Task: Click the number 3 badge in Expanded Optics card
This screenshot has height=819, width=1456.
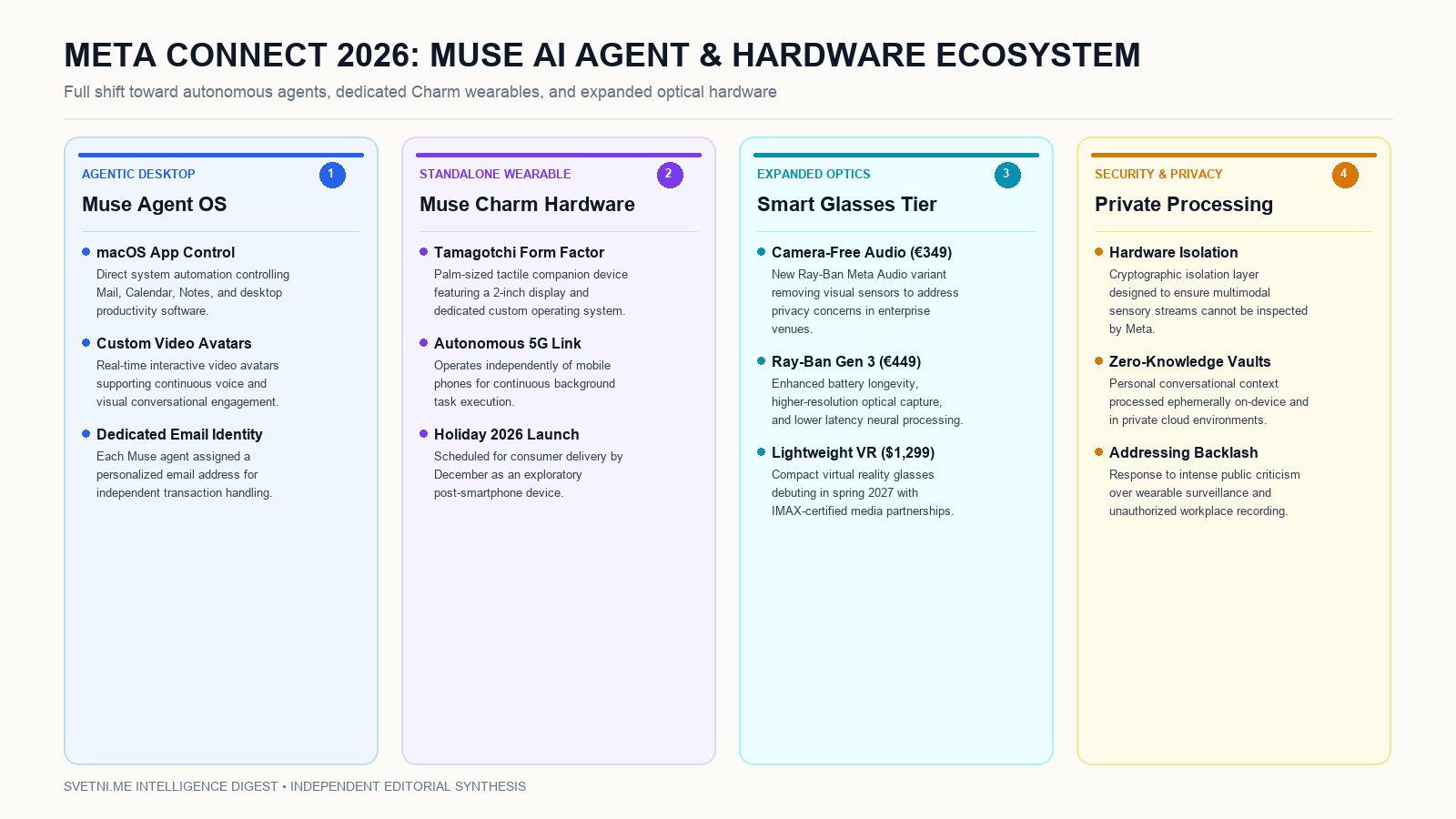Action: coord(1007,175)
